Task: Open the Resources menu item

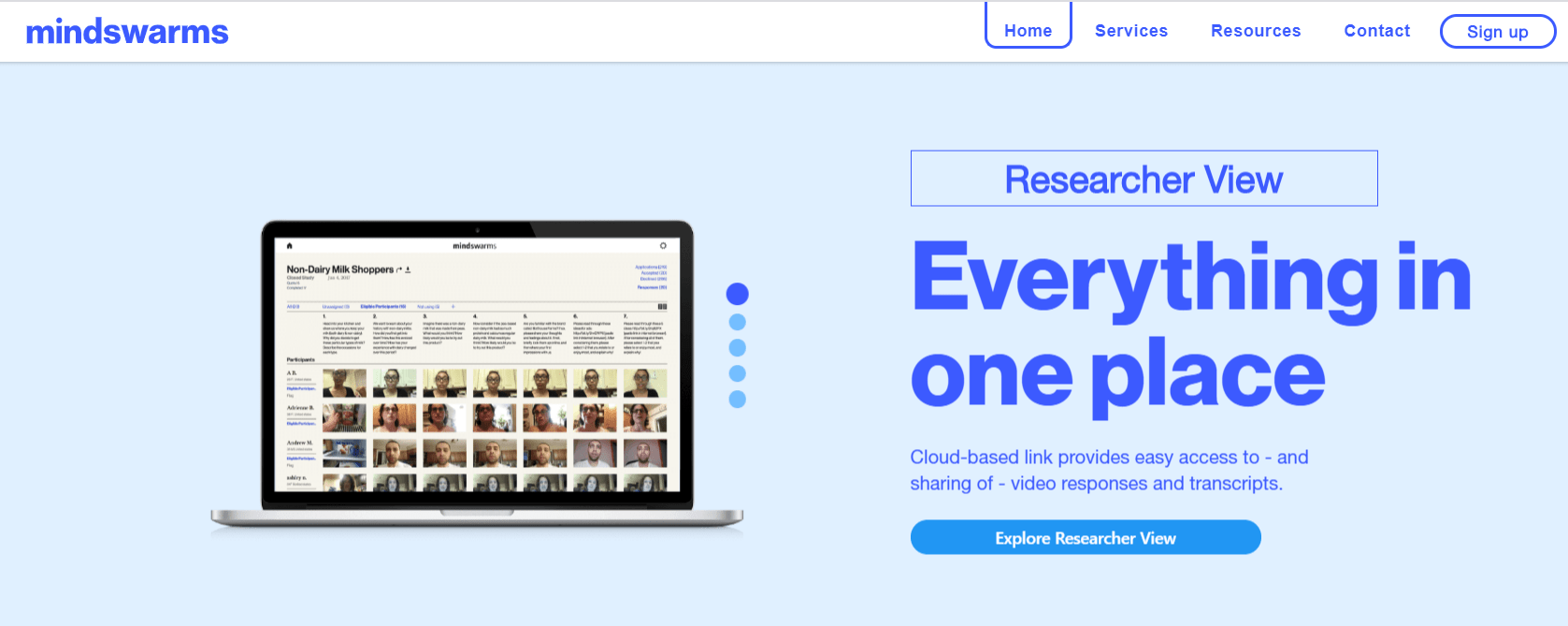Action: click(x=1256, y=31)
